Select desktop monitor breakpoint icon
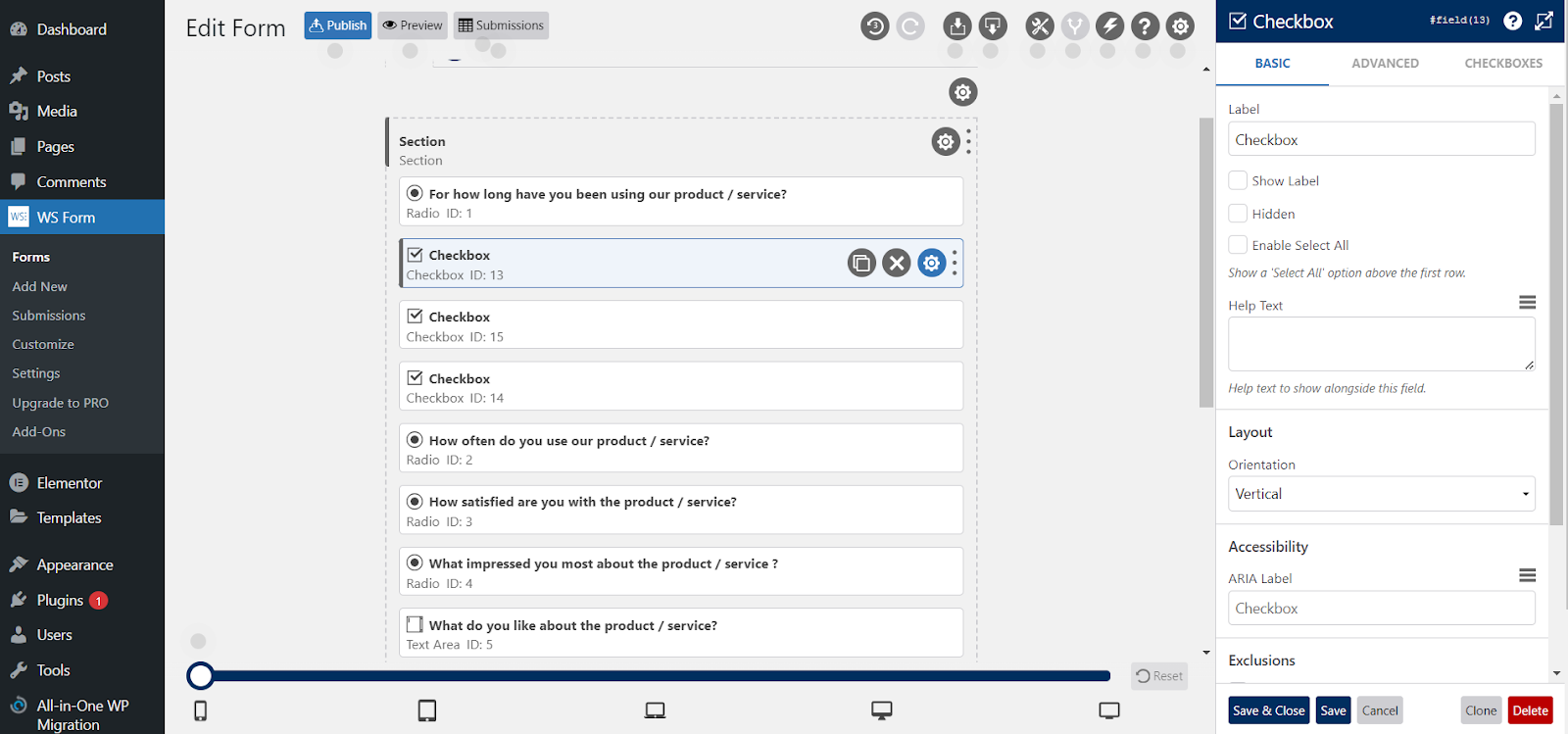1568x734 pixels. tap(882, 710)
